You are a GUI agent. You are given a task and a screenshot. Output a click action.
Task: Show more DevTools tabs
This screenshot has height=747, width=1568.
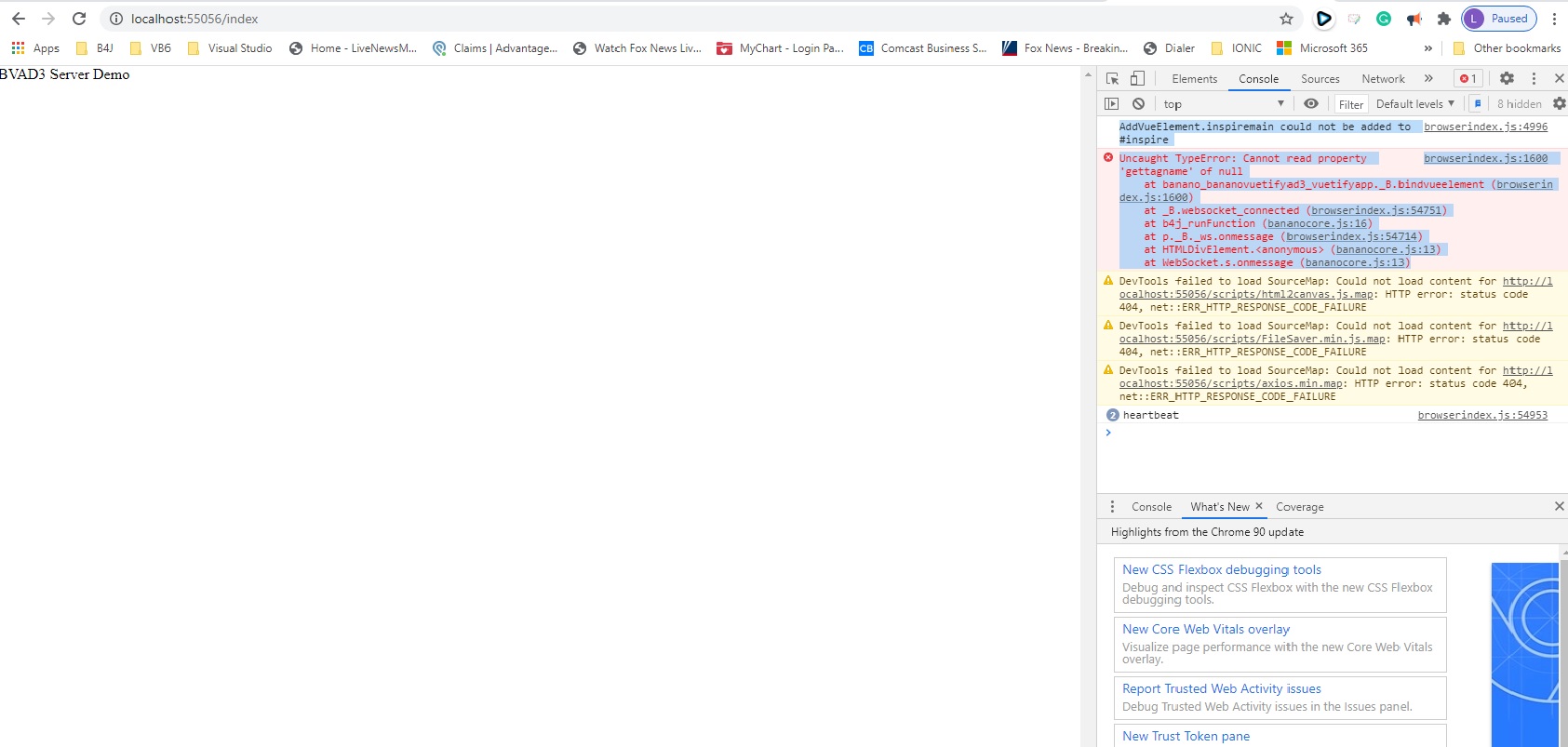coord(1428,78)
